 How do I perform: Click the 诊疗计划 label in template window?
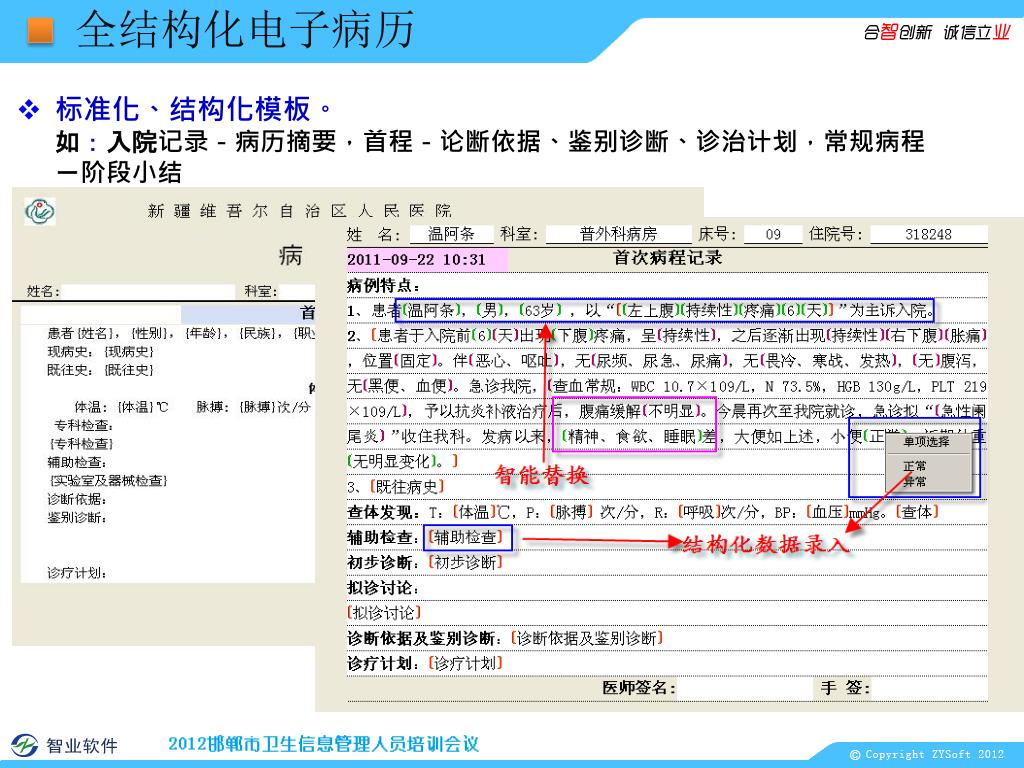coord(76,573)
